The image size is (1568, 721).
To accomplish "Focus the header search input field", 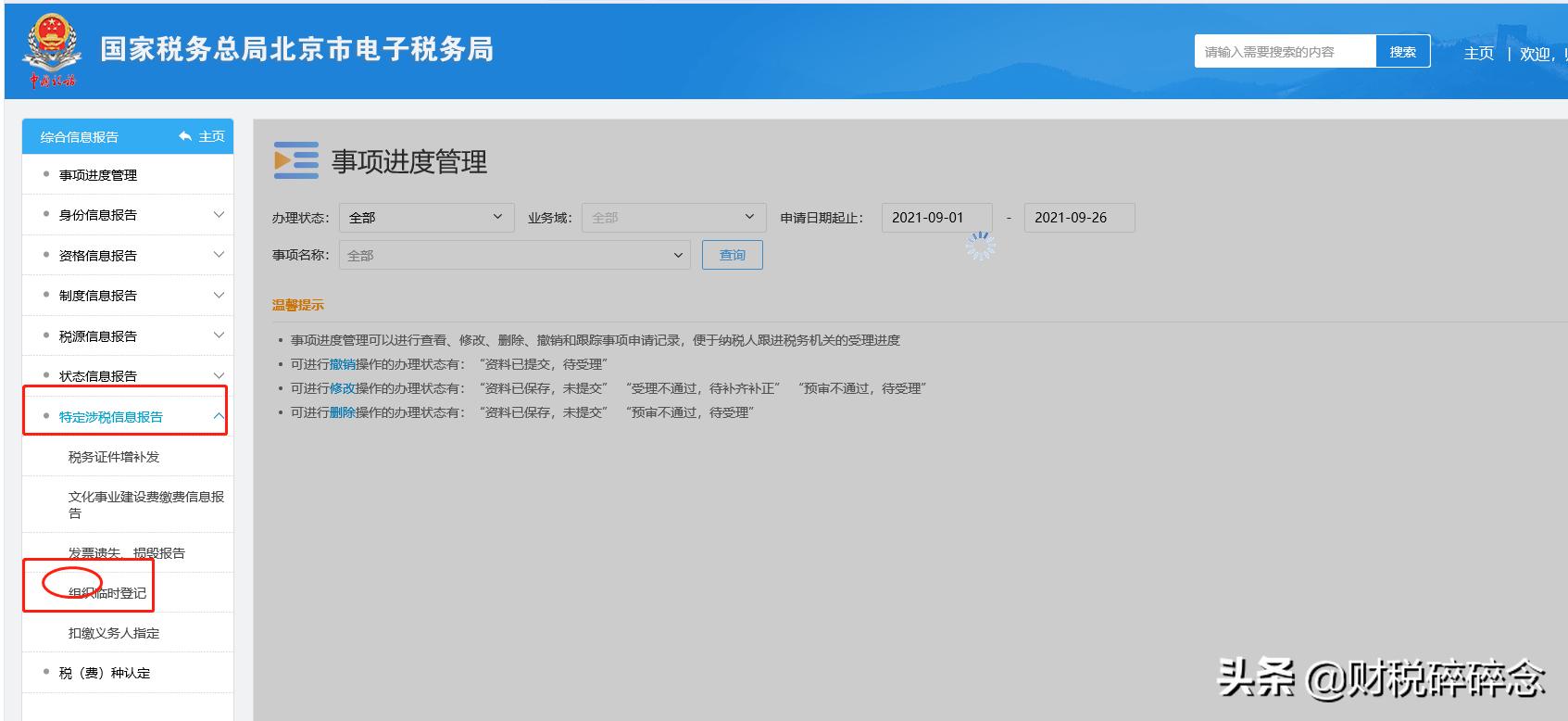I will click(x=1286, y=52).
